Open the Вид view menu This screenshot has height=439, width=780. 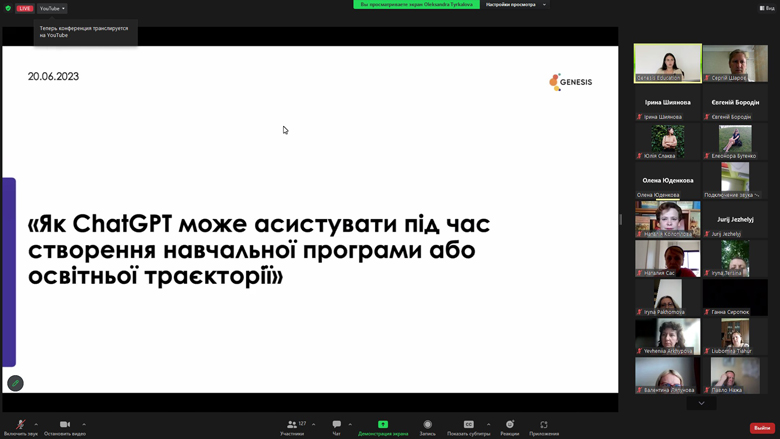click(x=767, y=8)
